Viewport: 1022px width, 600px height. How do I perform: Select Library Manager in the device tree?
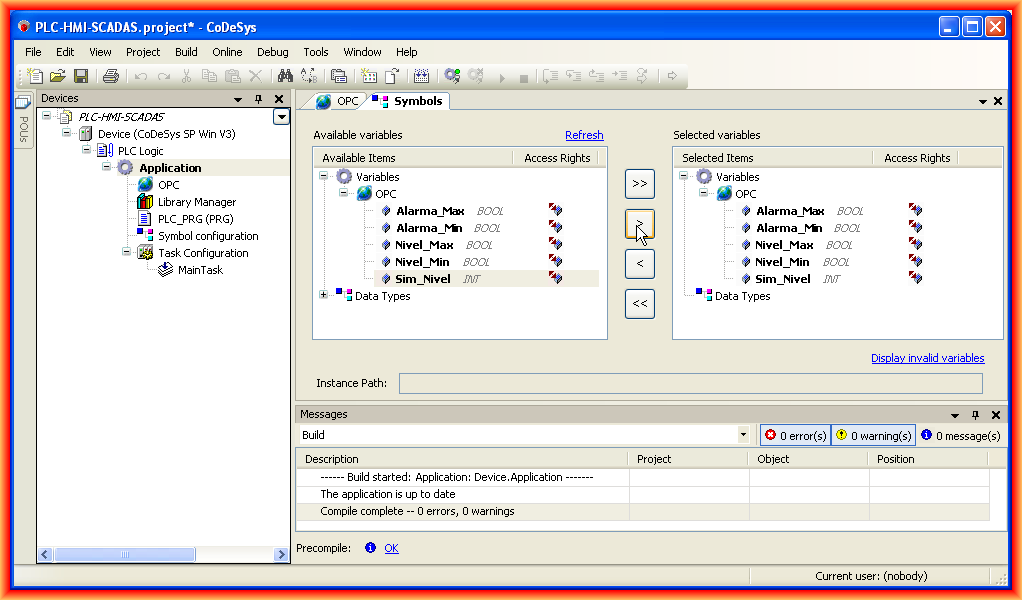[196, 202]
